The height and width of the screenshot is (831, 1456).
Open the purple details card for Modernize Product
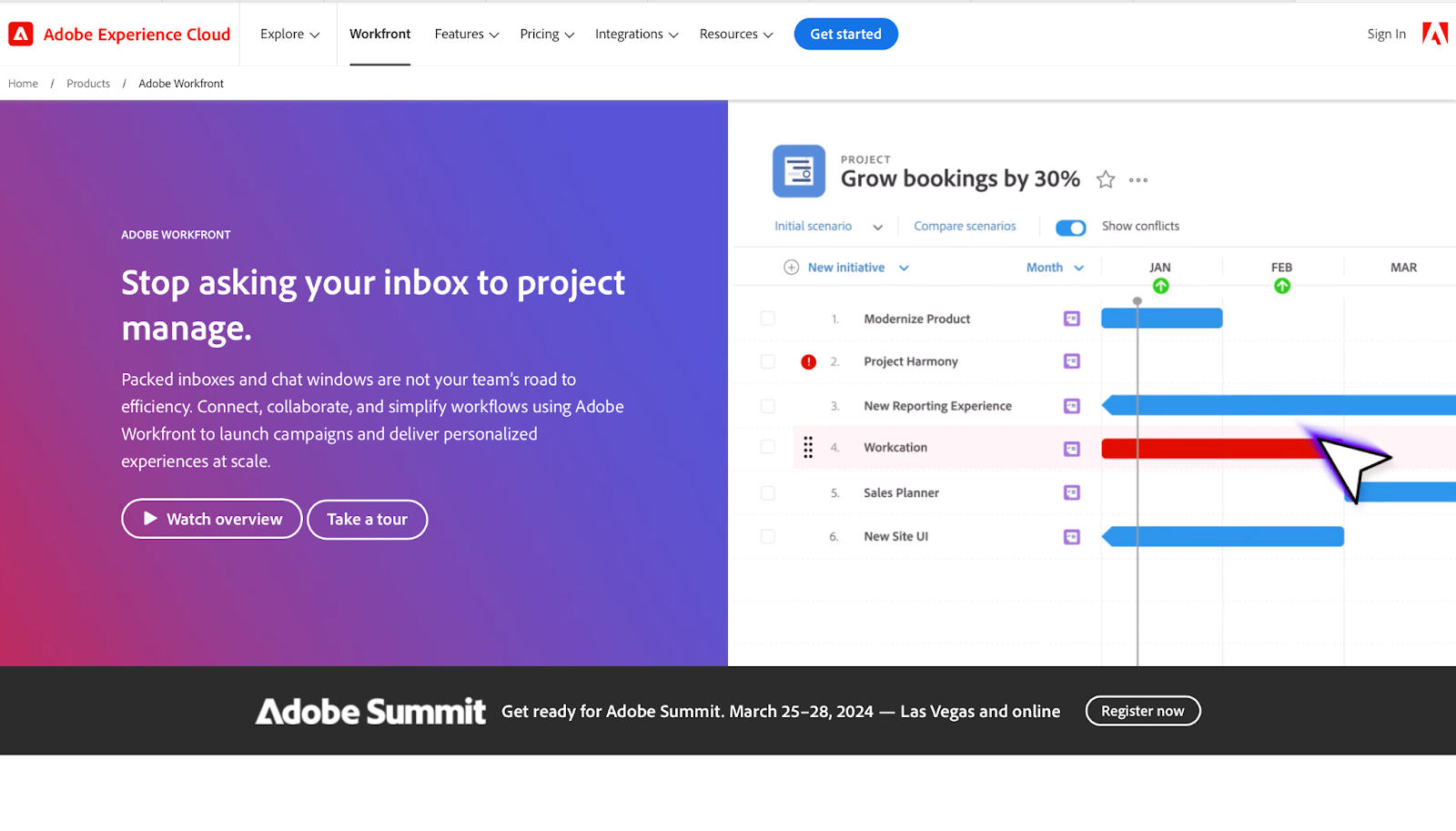pyautogui.click(x=1071, y=319)
